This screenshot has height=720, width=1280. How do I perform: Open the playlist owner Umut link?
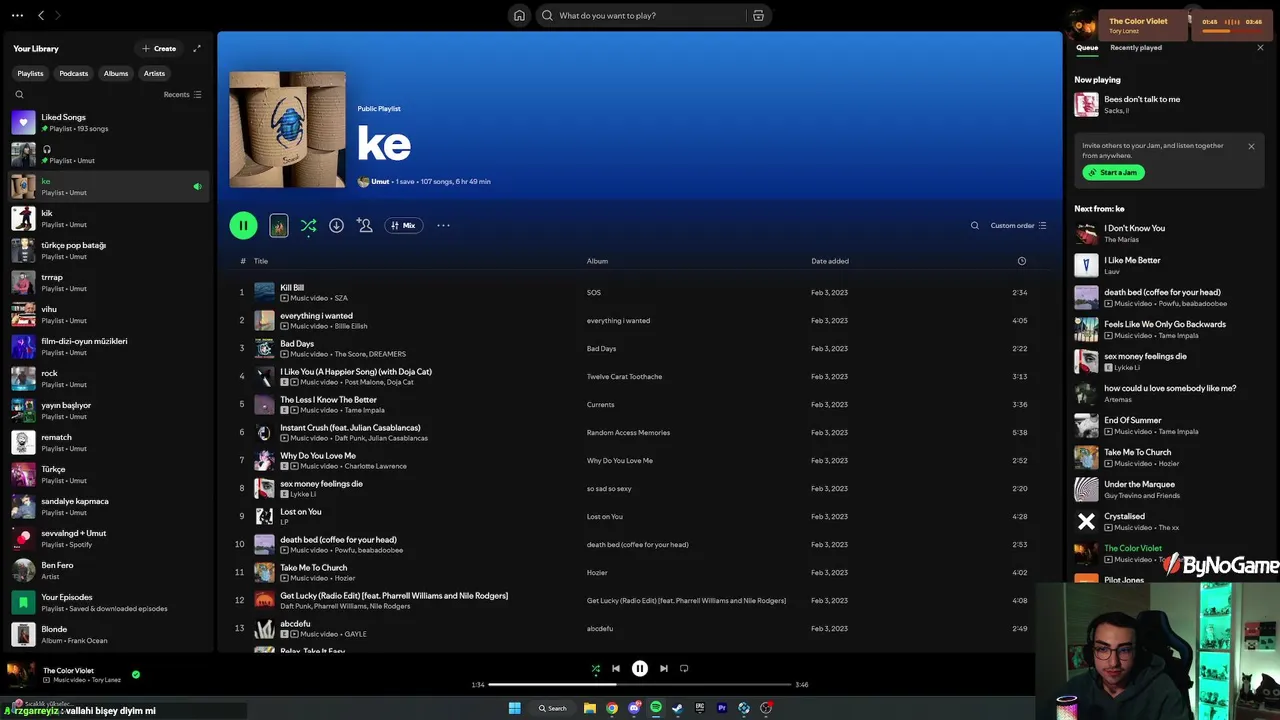point(380,182)
